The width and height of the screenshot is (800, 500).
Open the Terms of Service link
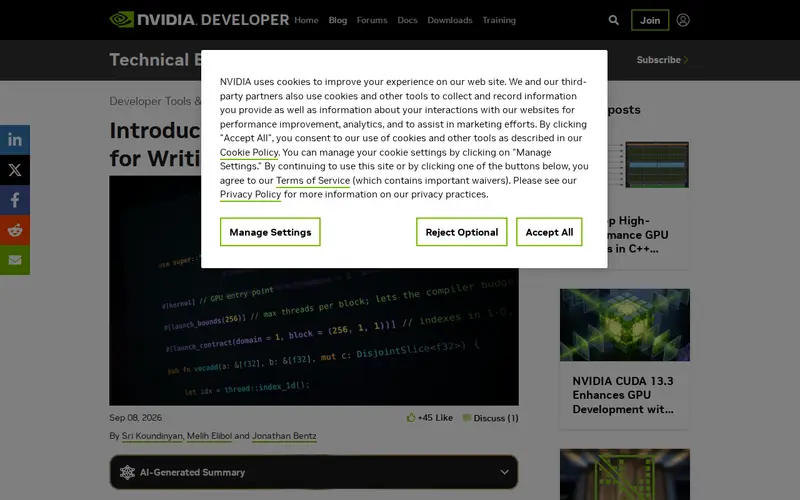coord(313,180)
